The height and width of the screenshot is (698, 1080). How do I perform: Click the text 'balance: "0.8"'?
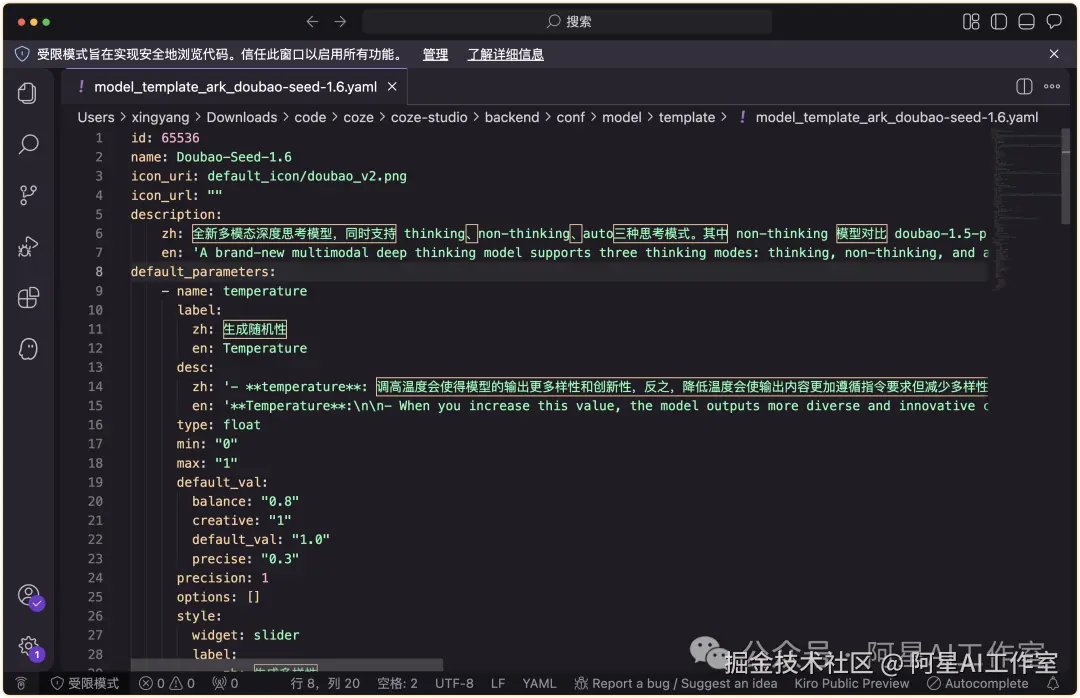(245, 502)
